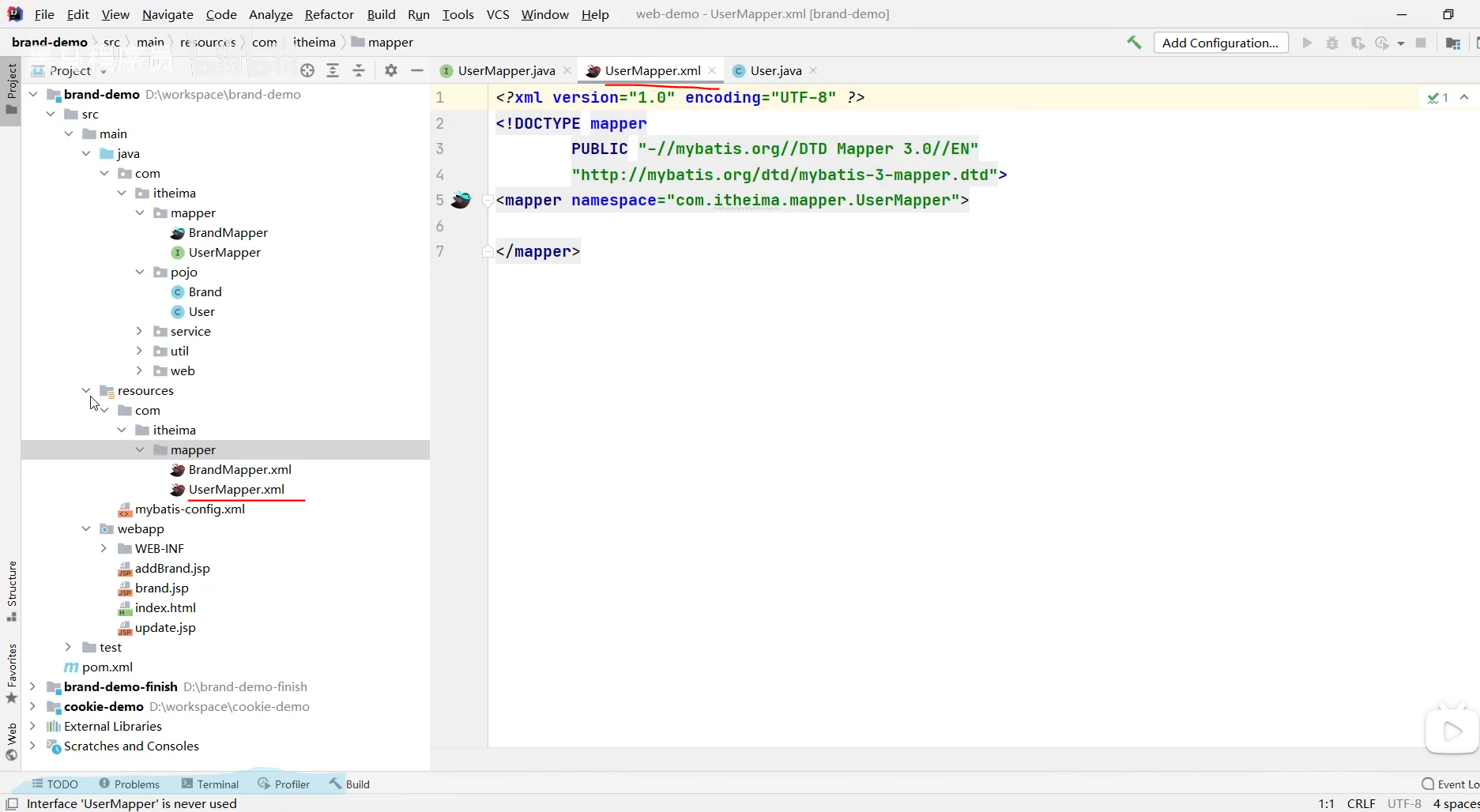Click the inspection checkmark widget in editor
The width and height of the screenshot is (1480, 812).
1438,98
